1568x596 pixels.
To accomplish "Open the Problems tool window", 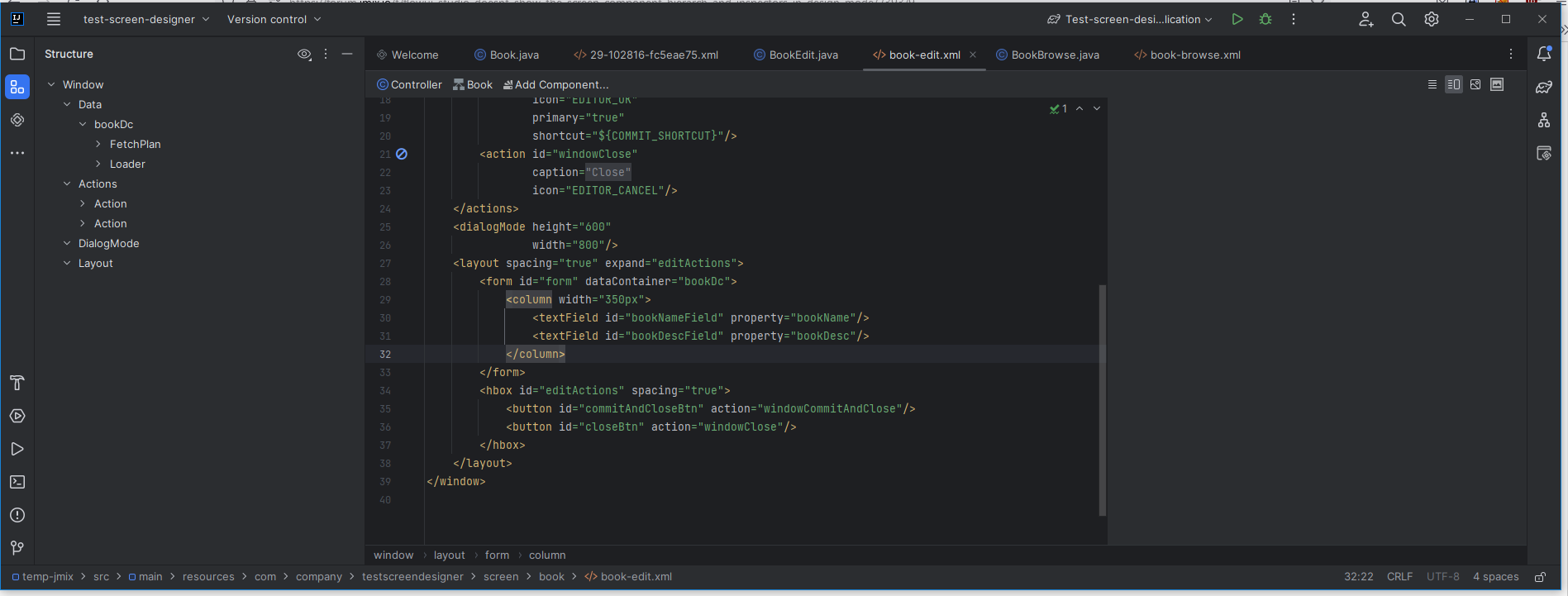I will pos(17,515).
